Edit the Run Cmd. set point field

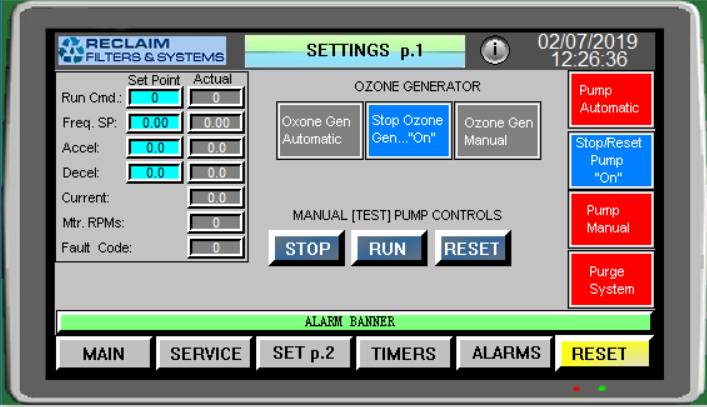click(x=155, y=98)
